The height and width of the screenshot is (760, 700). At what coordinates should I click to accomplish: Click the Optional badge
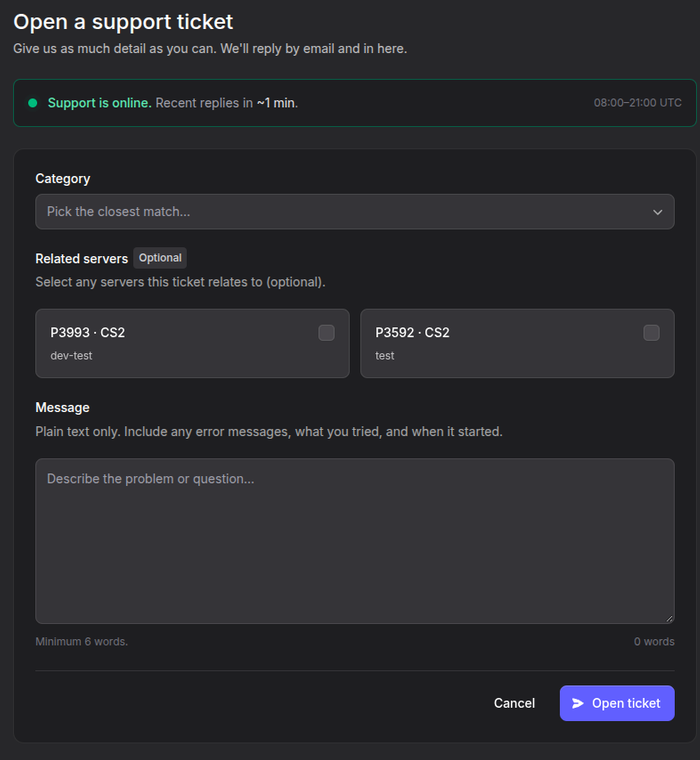(160, 258)
